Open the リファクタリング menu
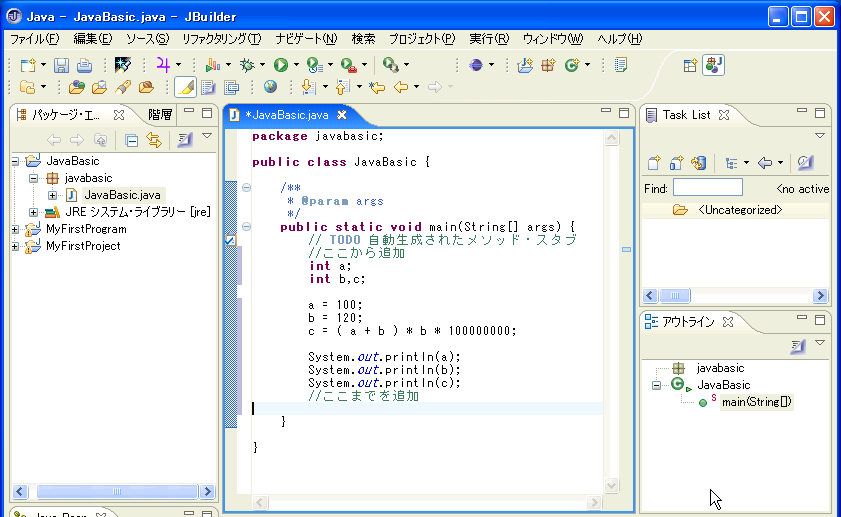The height and width of the screenshot is (517, 841). point(221,39)
